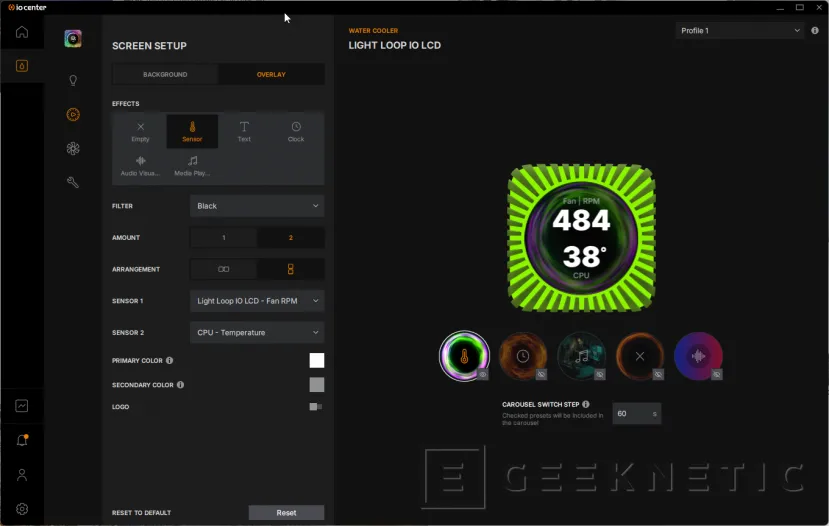
Task: Select the sensor preset thumbnail
Action: tap(464, 356)
